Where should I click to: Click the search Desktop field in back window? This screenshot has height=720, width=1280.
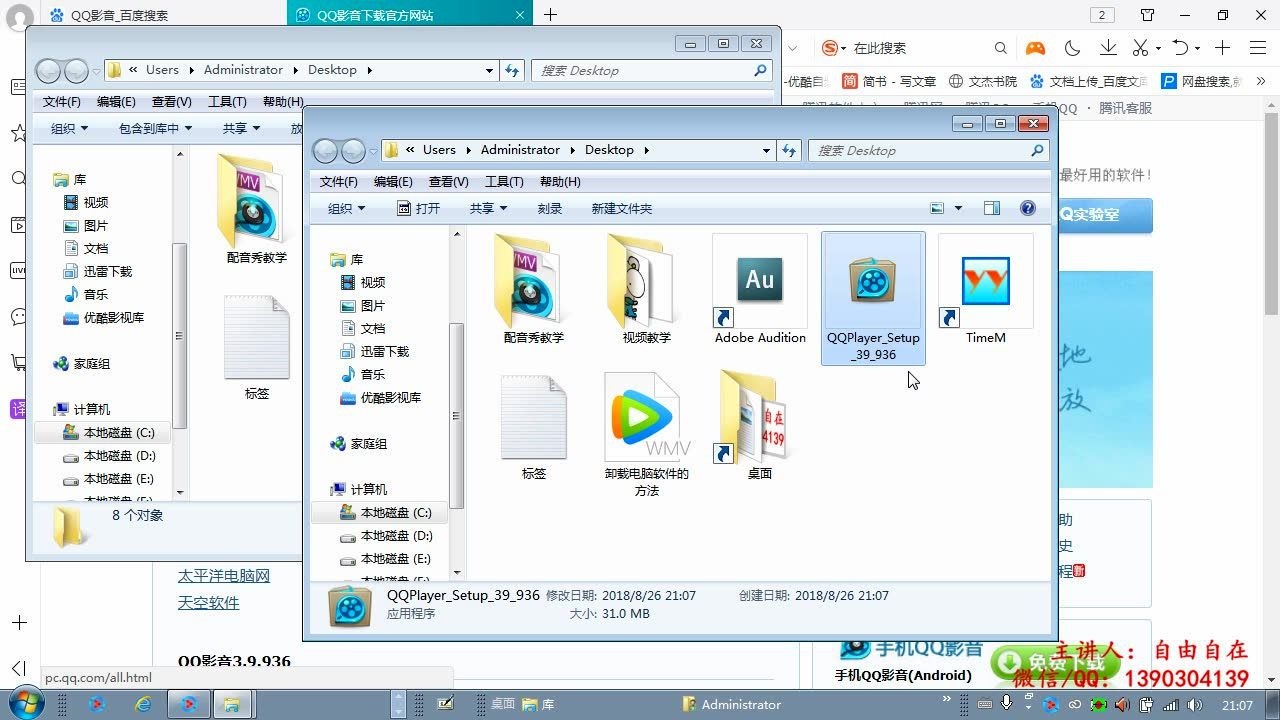pos(651,70)
